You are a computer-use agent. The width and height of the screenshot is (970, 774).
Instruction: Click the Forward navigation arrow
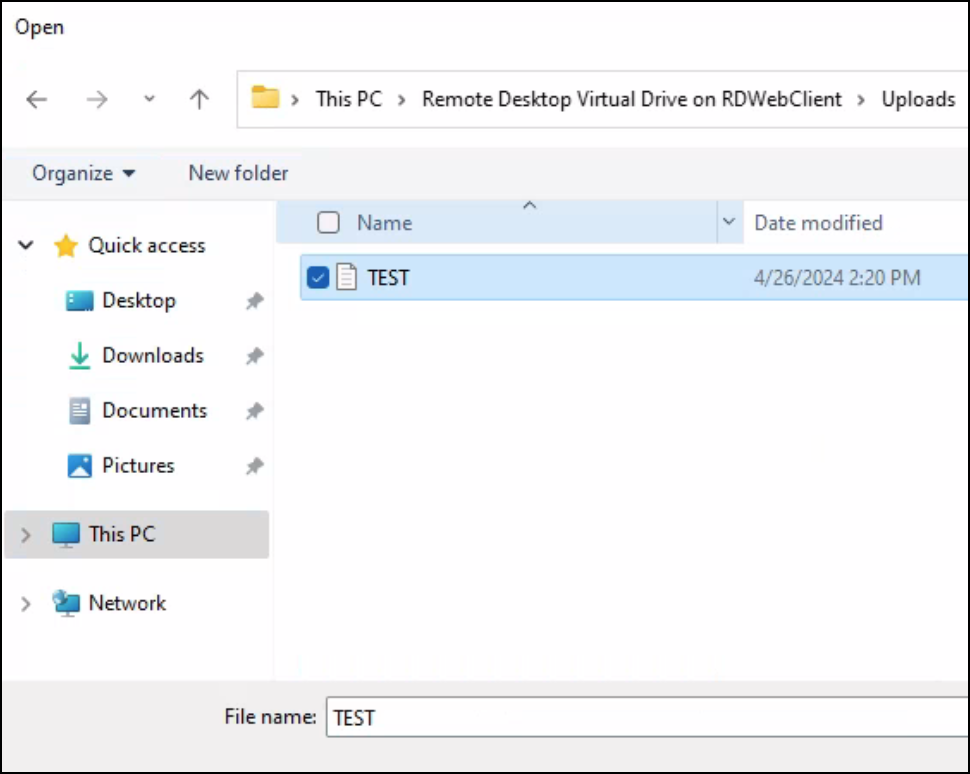point(96,99)
